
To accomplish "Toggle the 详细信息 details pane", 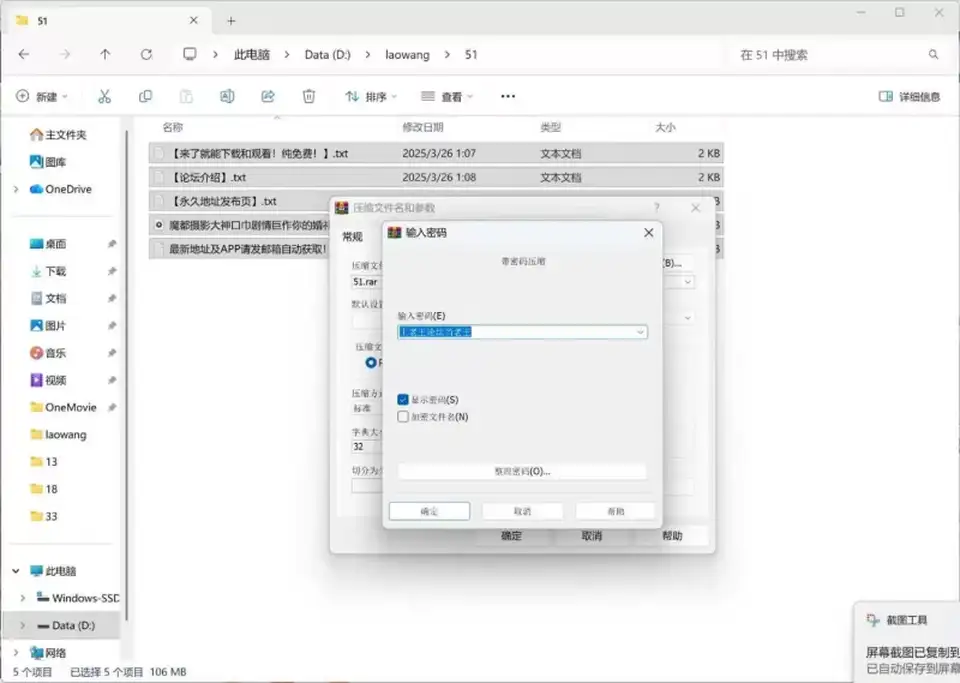I will click(x=910, y=96).
